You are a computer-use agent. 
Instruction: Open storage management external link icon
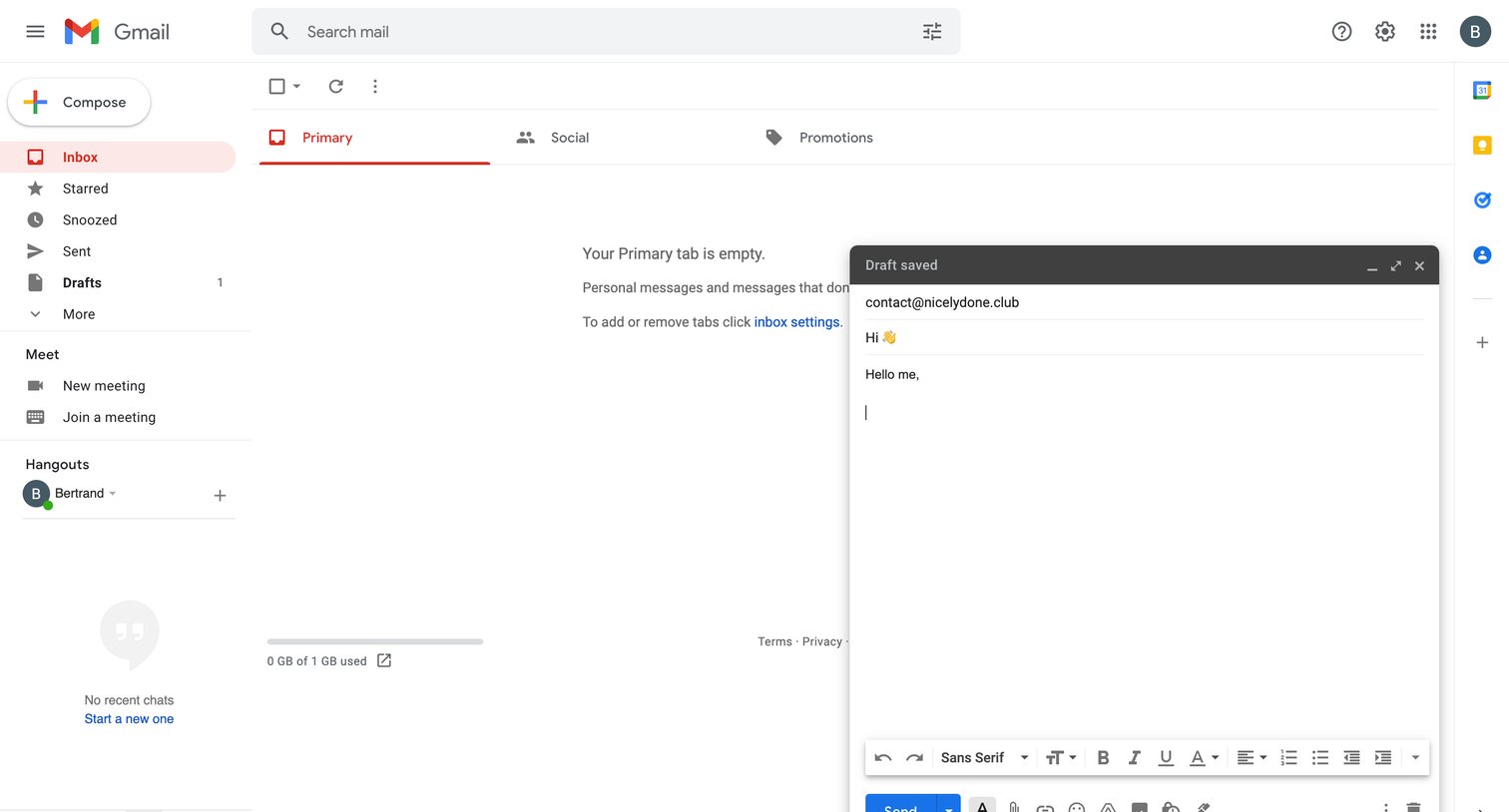pos(384,660)
